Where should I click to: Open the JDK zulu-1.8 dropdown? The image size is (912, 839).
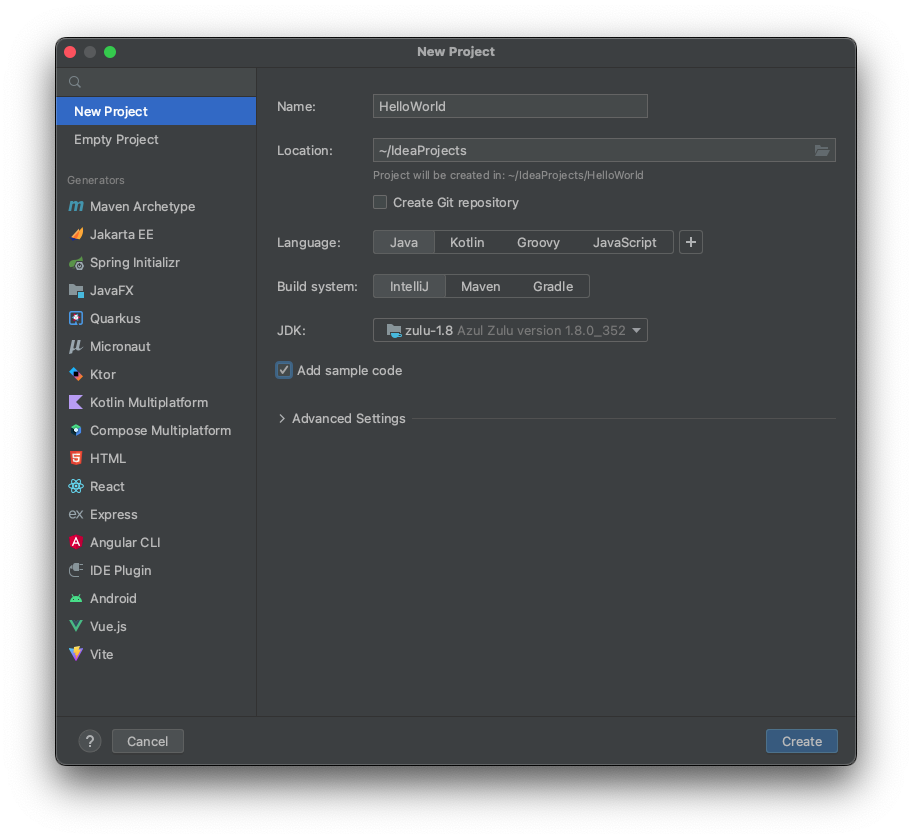coord(510,330)
